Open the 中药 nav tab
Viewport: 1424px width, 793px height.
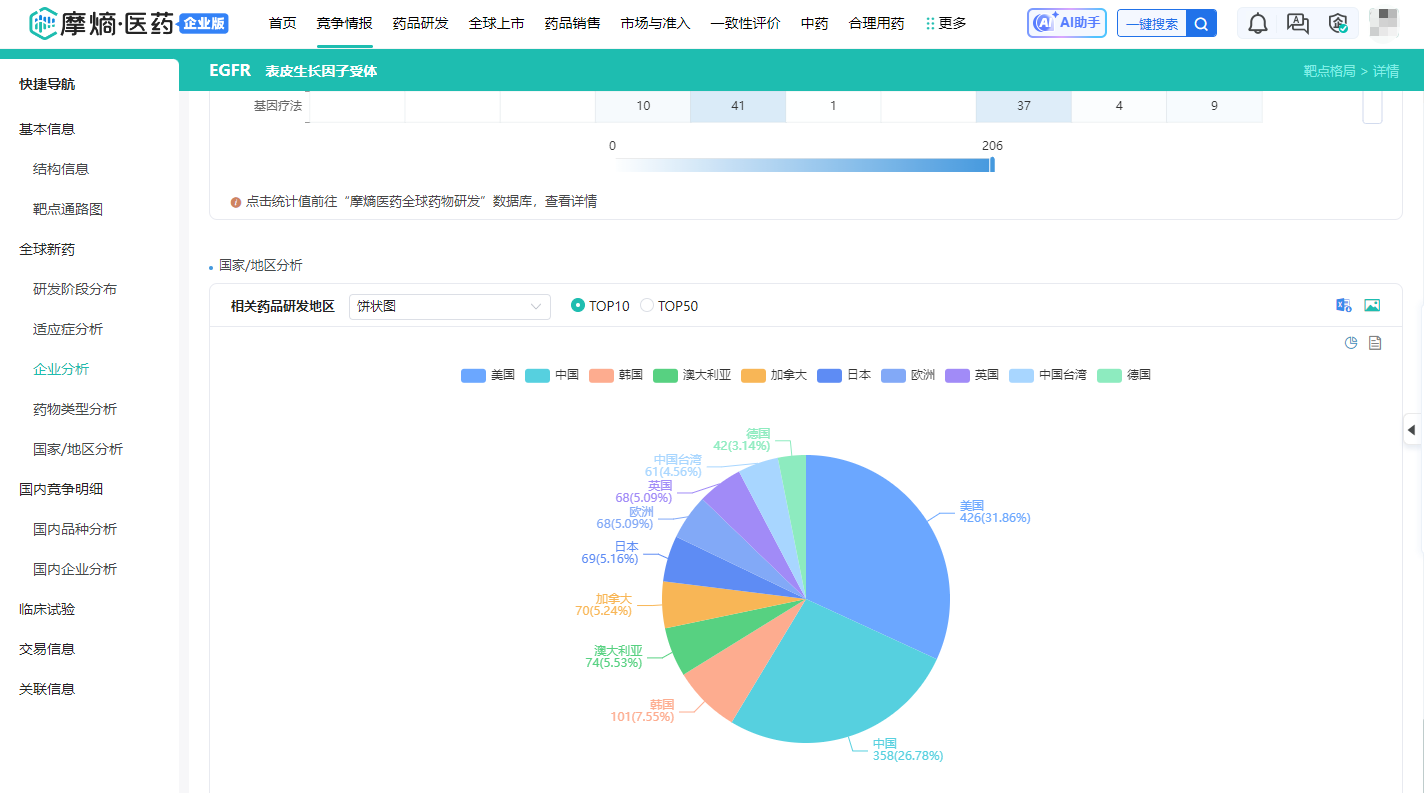coord(815,23)
